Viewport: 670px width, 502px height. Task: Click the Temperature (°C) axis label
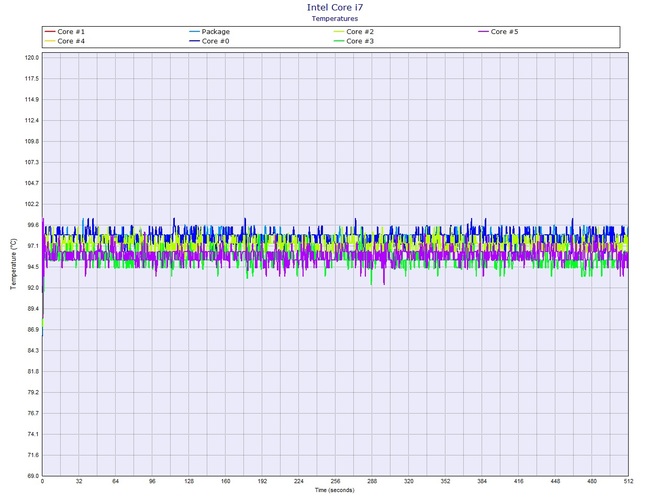click(13, 264)
